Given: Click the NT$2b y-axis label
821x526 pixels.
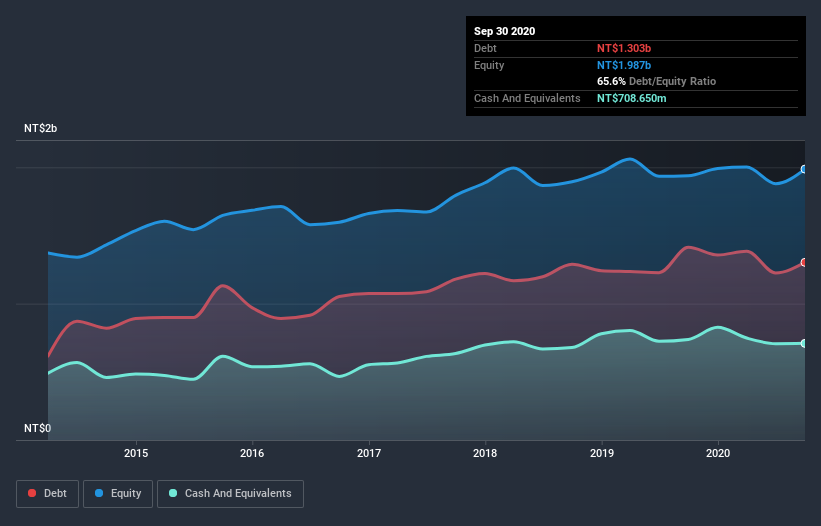Looking at the screenshot, I should click(x=40, y=128).
